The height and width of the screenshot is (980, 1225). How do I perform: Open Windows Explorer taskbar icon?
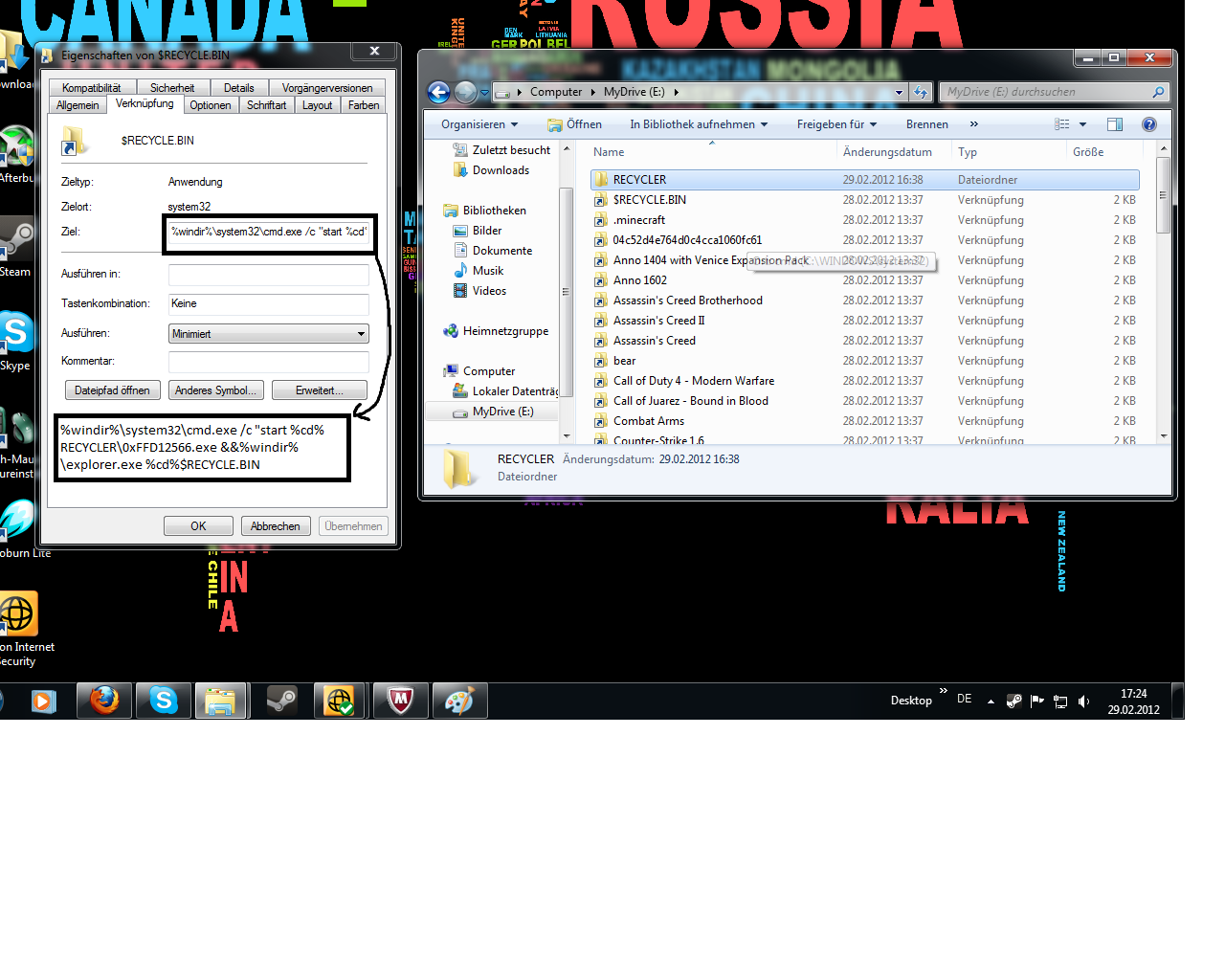[x=221, y=701]
